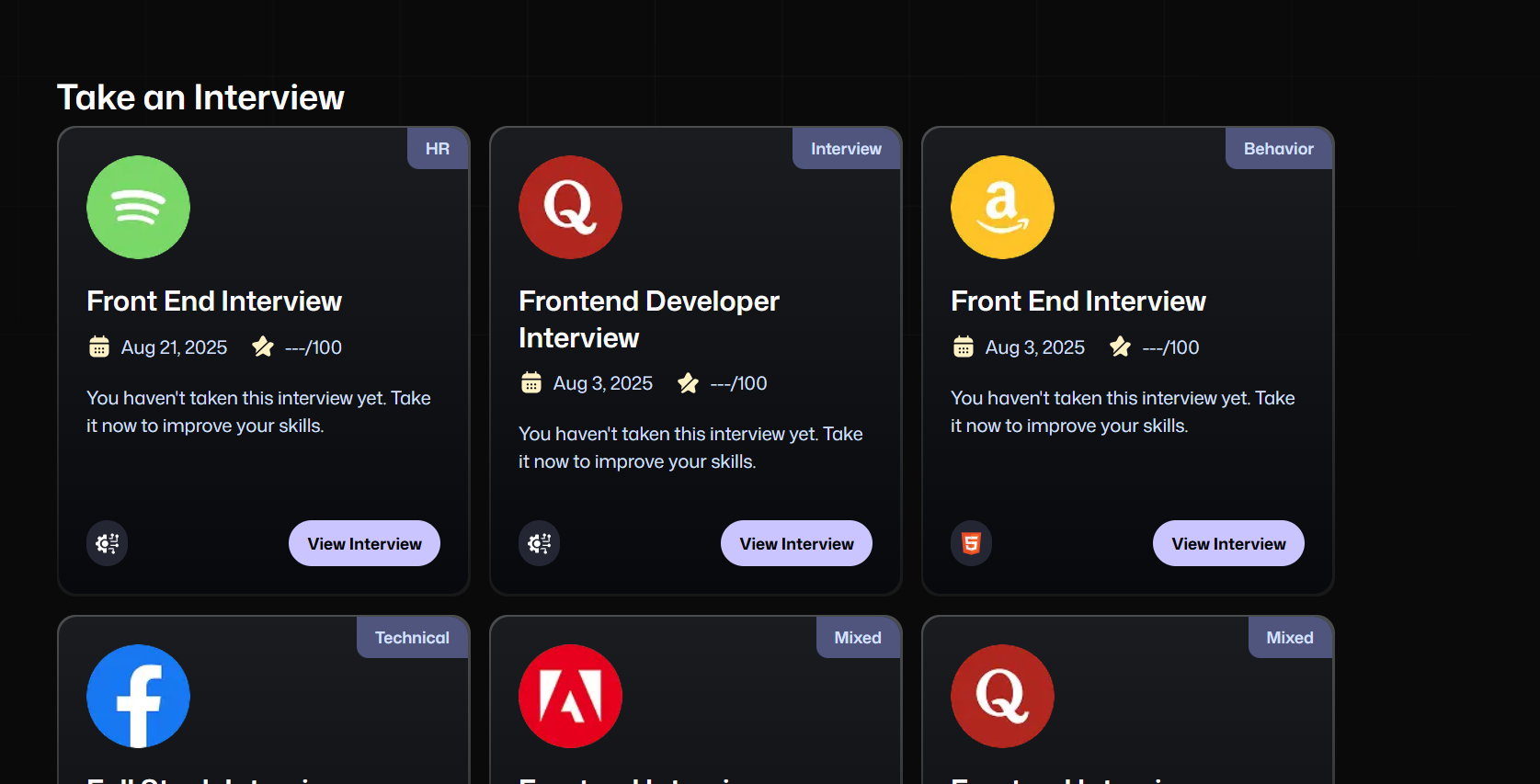This screenshot has height=784, width=1540.
Task: Click the Behavior type badge
Action: pos(1278,148)
